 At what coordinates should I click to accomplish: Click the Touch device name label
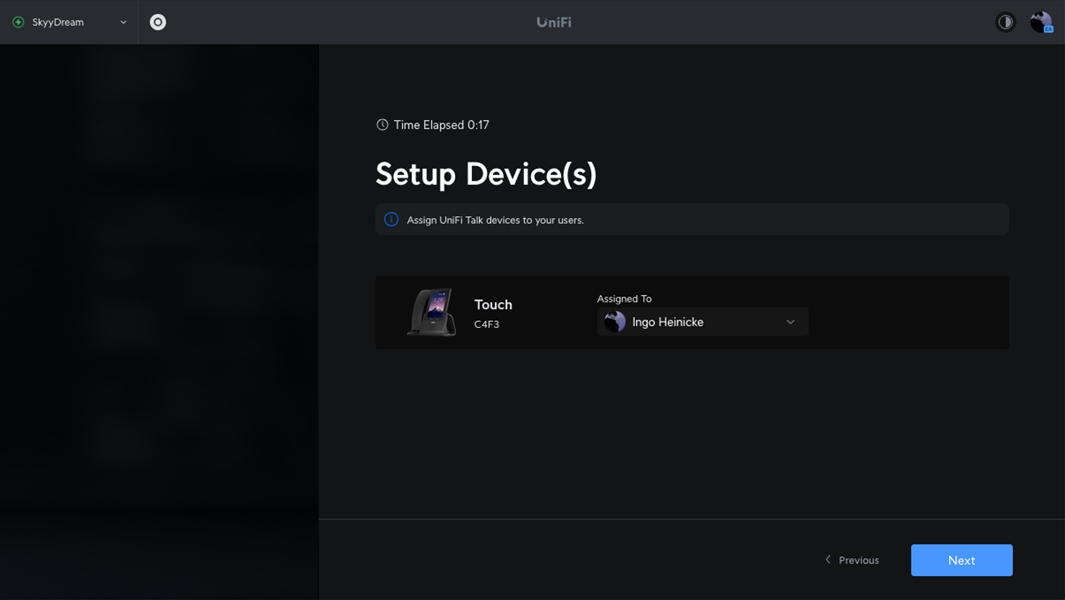(493, 305)
